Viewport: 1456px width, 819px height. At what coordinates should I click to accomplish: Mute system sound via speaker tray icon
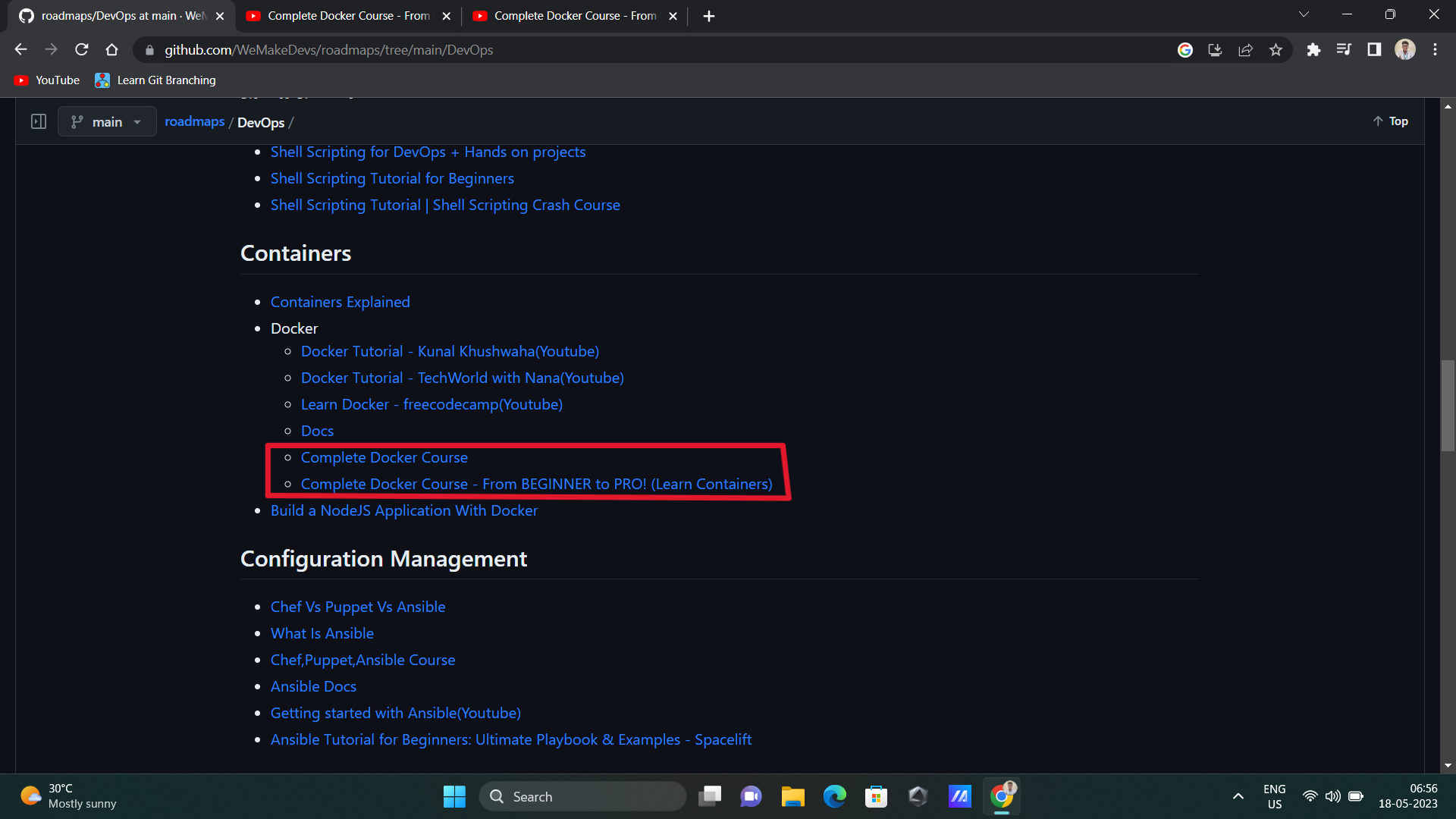coord(1333,796)
